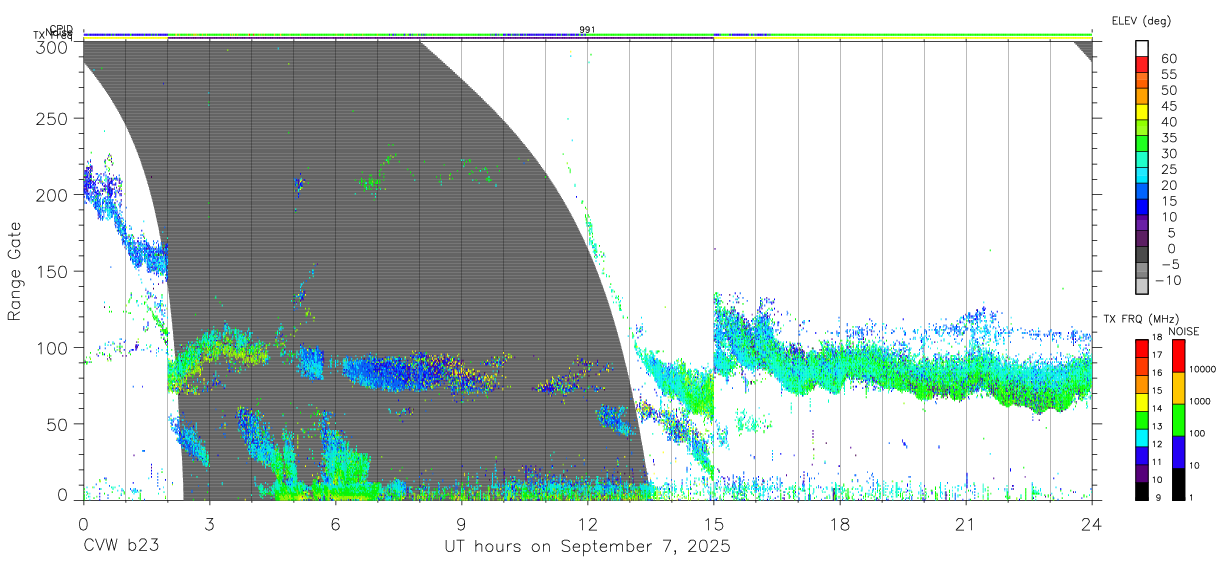The image size is (1228, 567).
Task: Select the yellow TX FRQ swatch between 14 and 15
Action: [x=1143, y=401]
